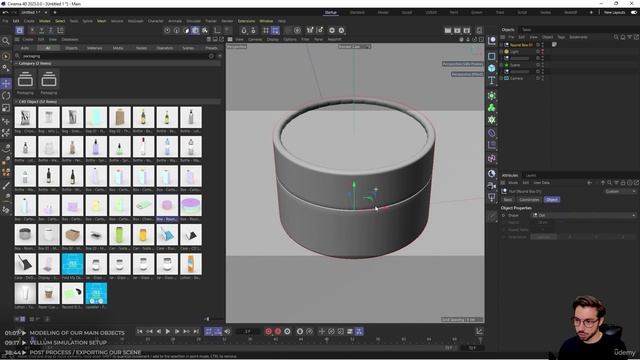
Task: Select the Move tool in left toolbar
Action: coord(6,84)
